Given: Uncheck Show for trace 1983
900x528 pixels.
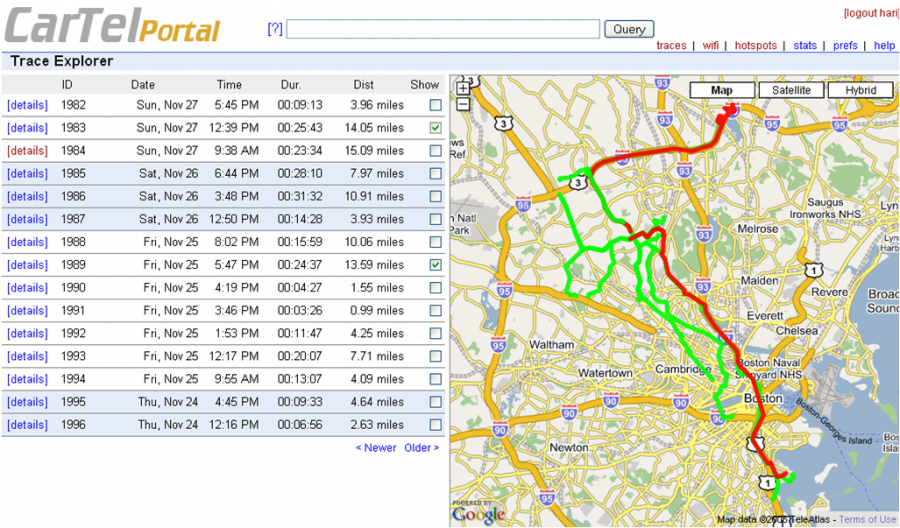Looking at the screenshot, I should pos(436,127).
